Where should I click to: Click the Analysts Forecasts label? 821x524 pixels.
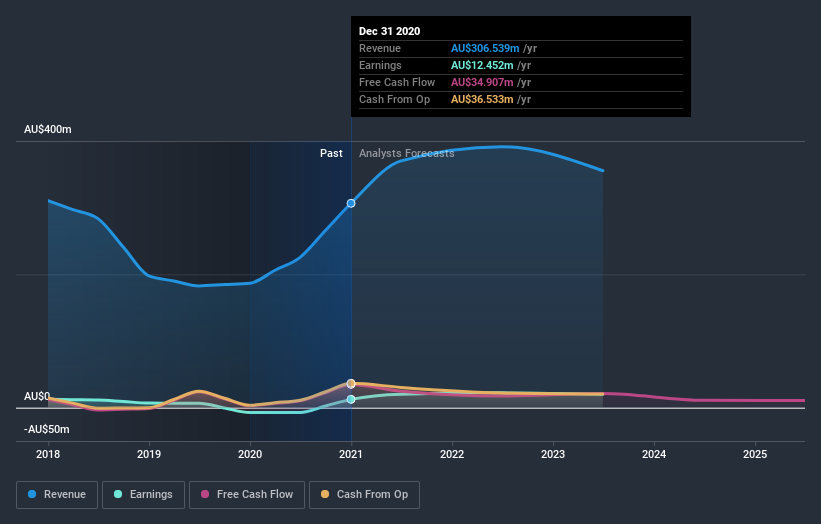tap(406, 153)
